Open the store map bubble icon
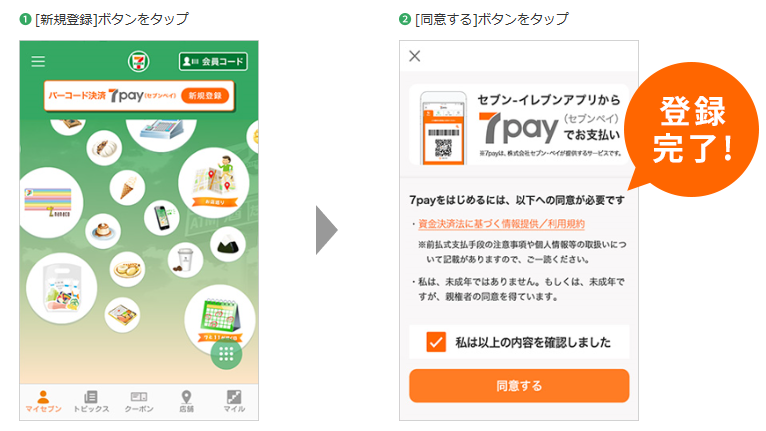 coord(213,183)
